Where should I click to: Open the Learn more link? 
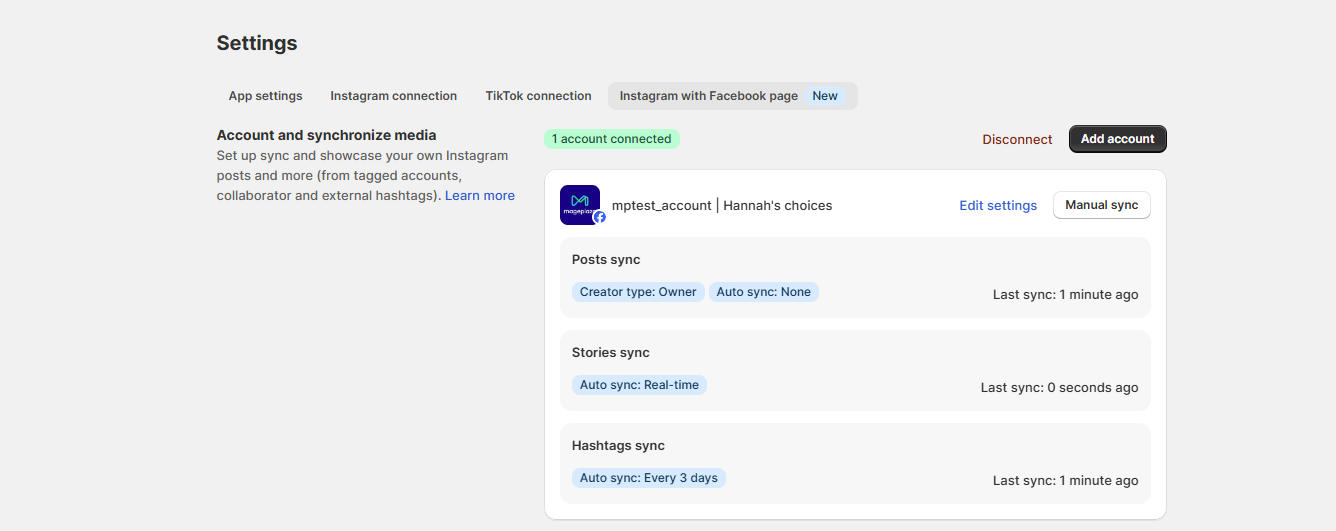tap(480, 196)
